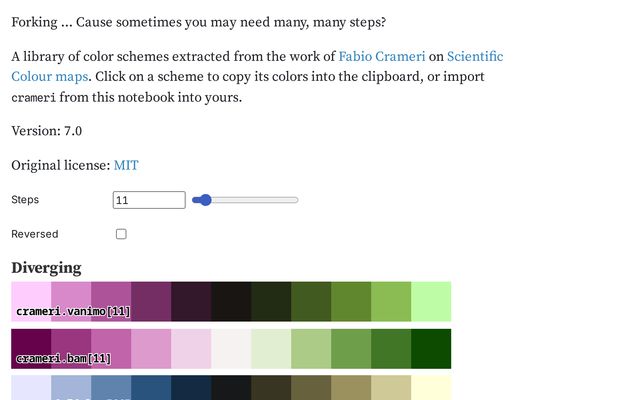Select the pale yellow last swatch in third row
The height and width of the screenshot is (400, 640).
tap(431, 388)
